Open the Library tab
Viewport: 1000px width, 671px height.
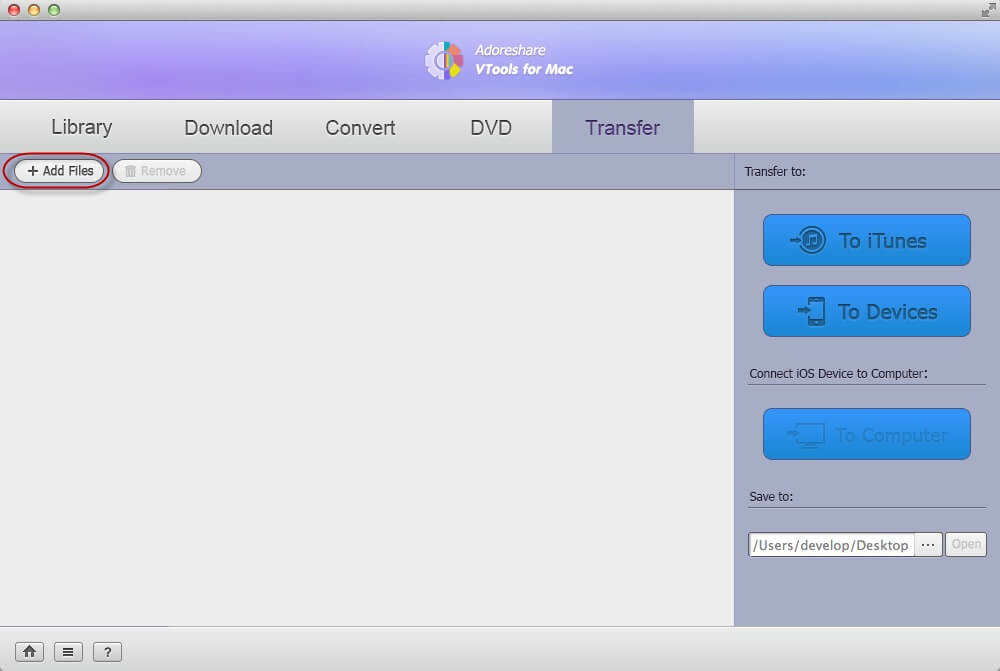(x=82, y=127)
